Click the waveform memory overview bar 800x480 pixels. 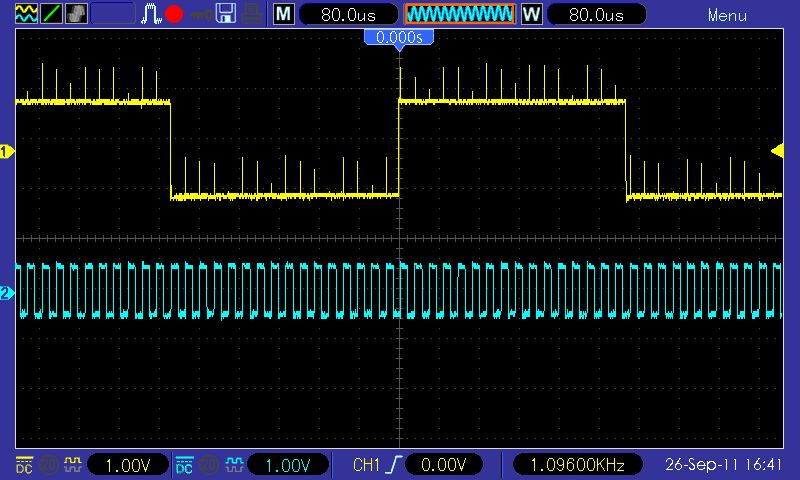459,14
